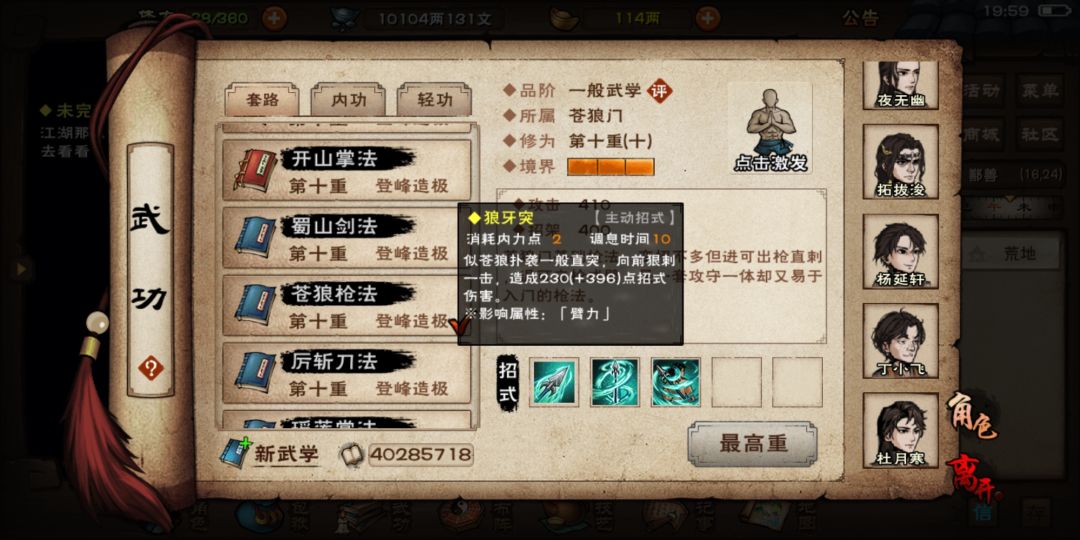Tap the plus icon next to stamina

tap(274, 17)
